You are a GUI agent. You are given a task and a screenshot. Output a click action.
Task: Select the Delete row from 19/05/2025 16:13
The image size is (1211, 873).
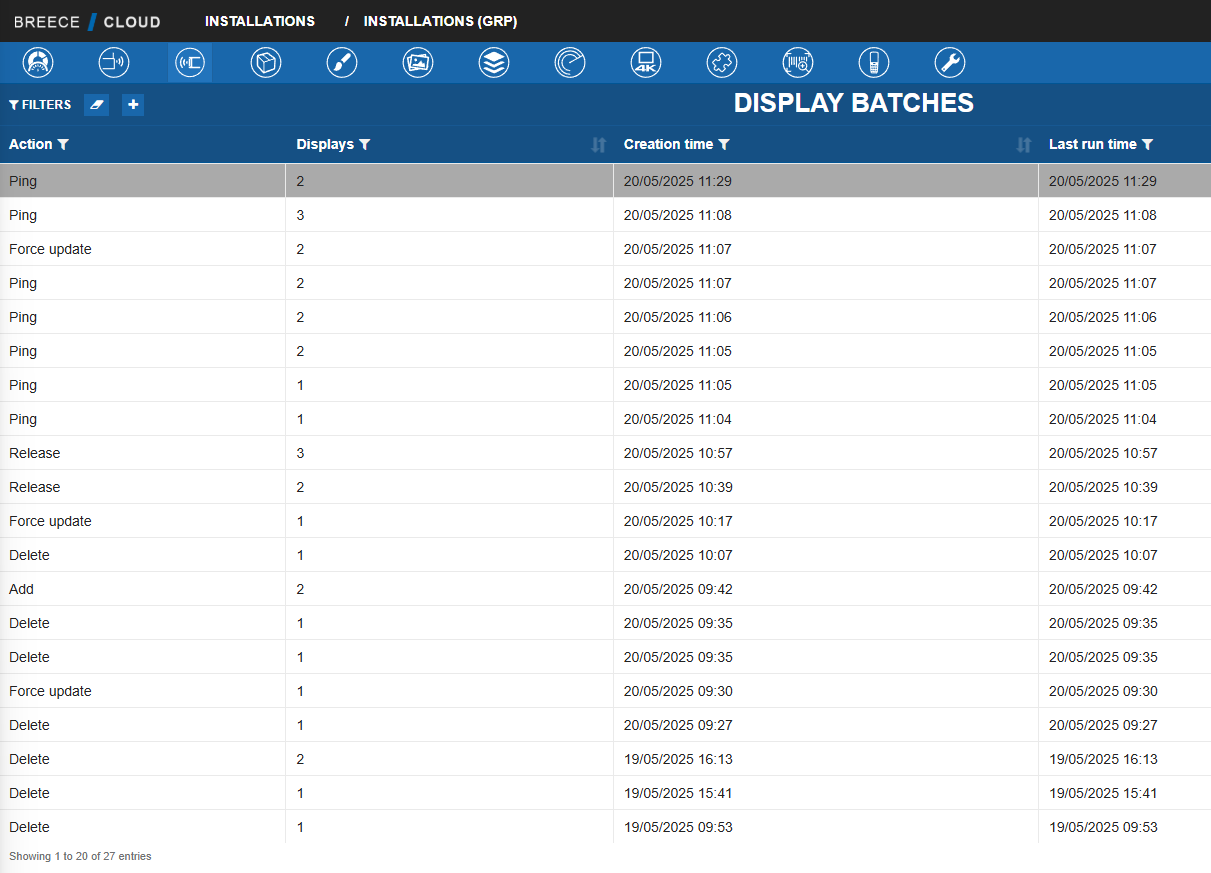pyautogui.click(x=605, y=759)
